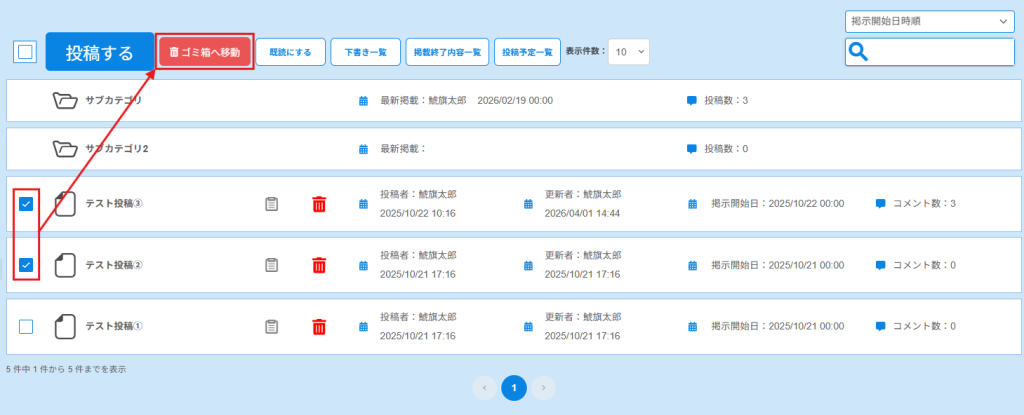
Task: Uncheck the checkbox for テスト投稿③
Action: pos(26,204)
